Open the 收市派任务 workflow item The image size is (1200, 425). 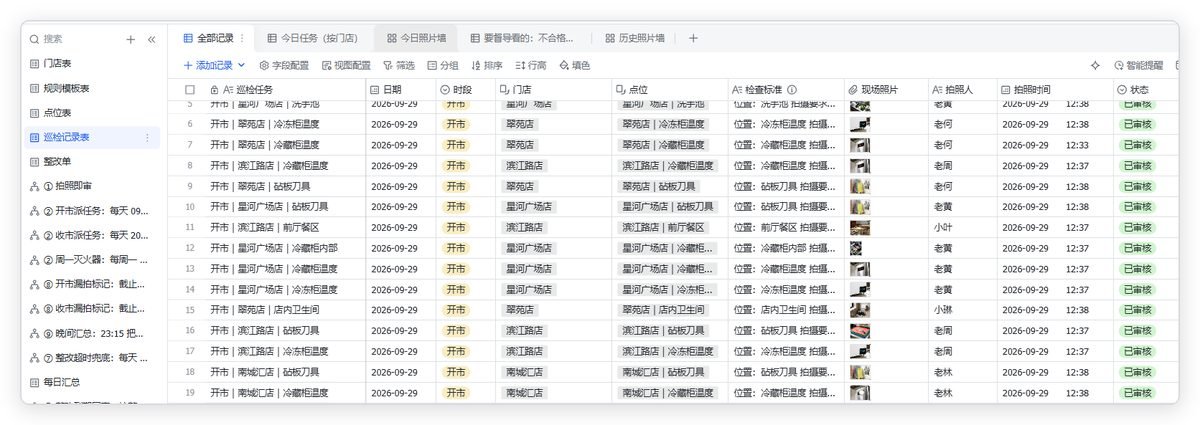pos(90,235)
